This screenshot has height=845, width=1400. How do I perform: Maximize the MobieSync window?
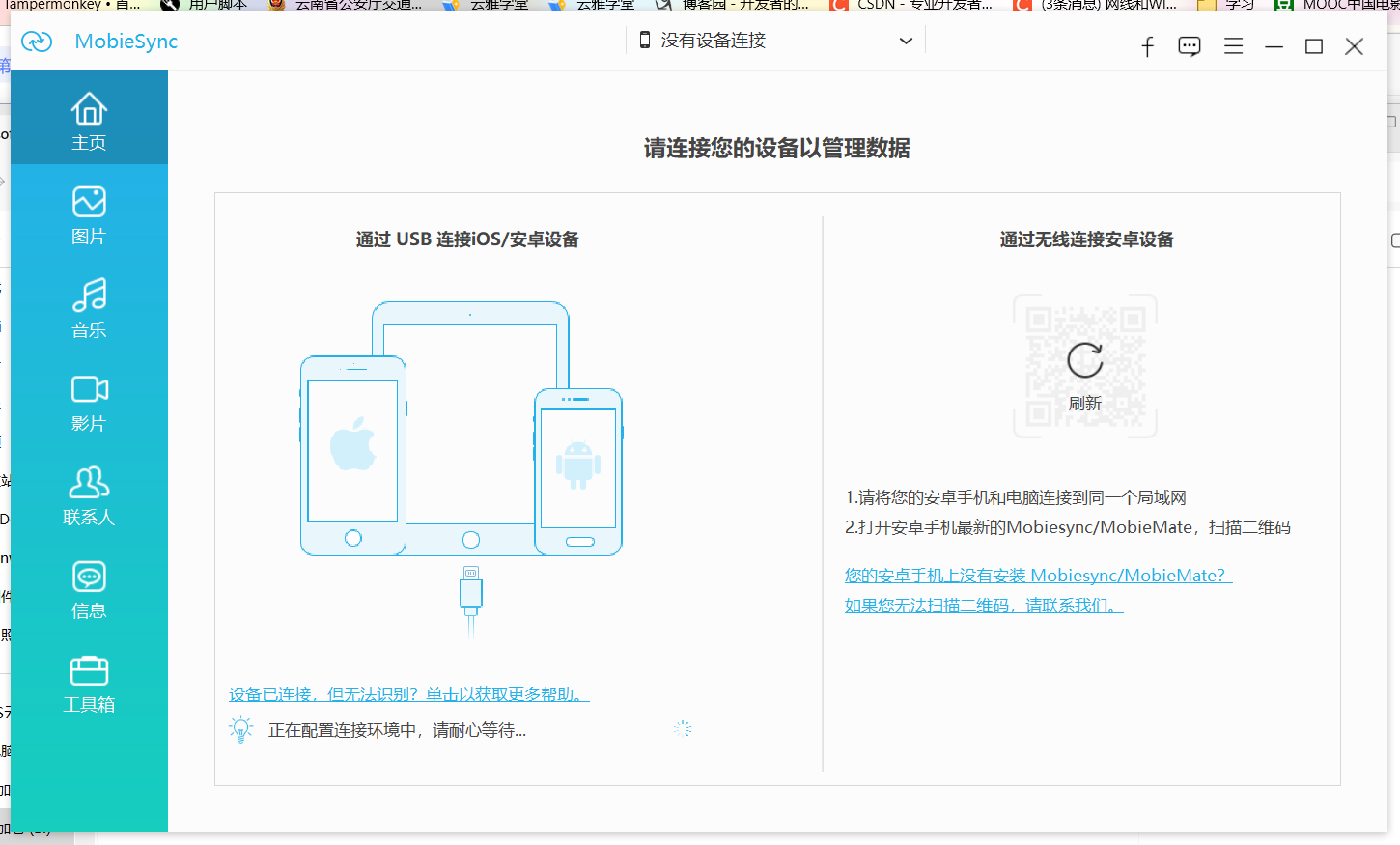[1314, 46]
